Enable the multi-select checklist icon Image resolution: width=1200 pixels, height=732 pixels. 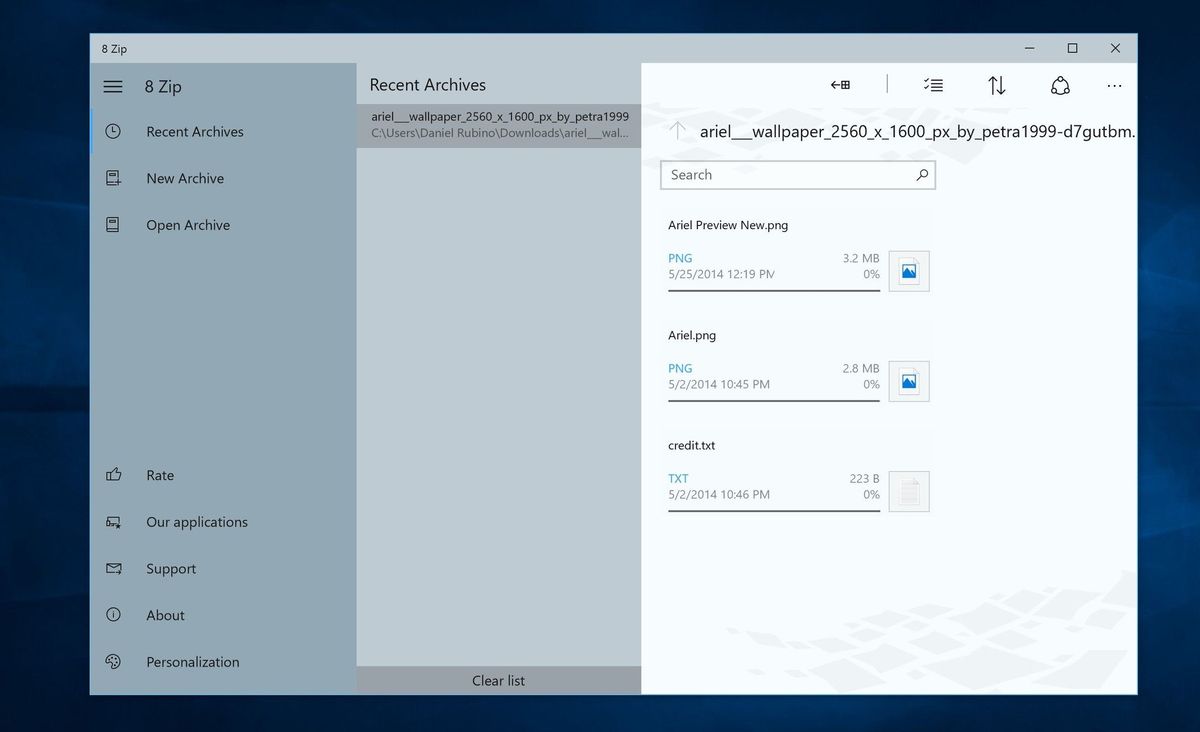click(x=934, y=85)
